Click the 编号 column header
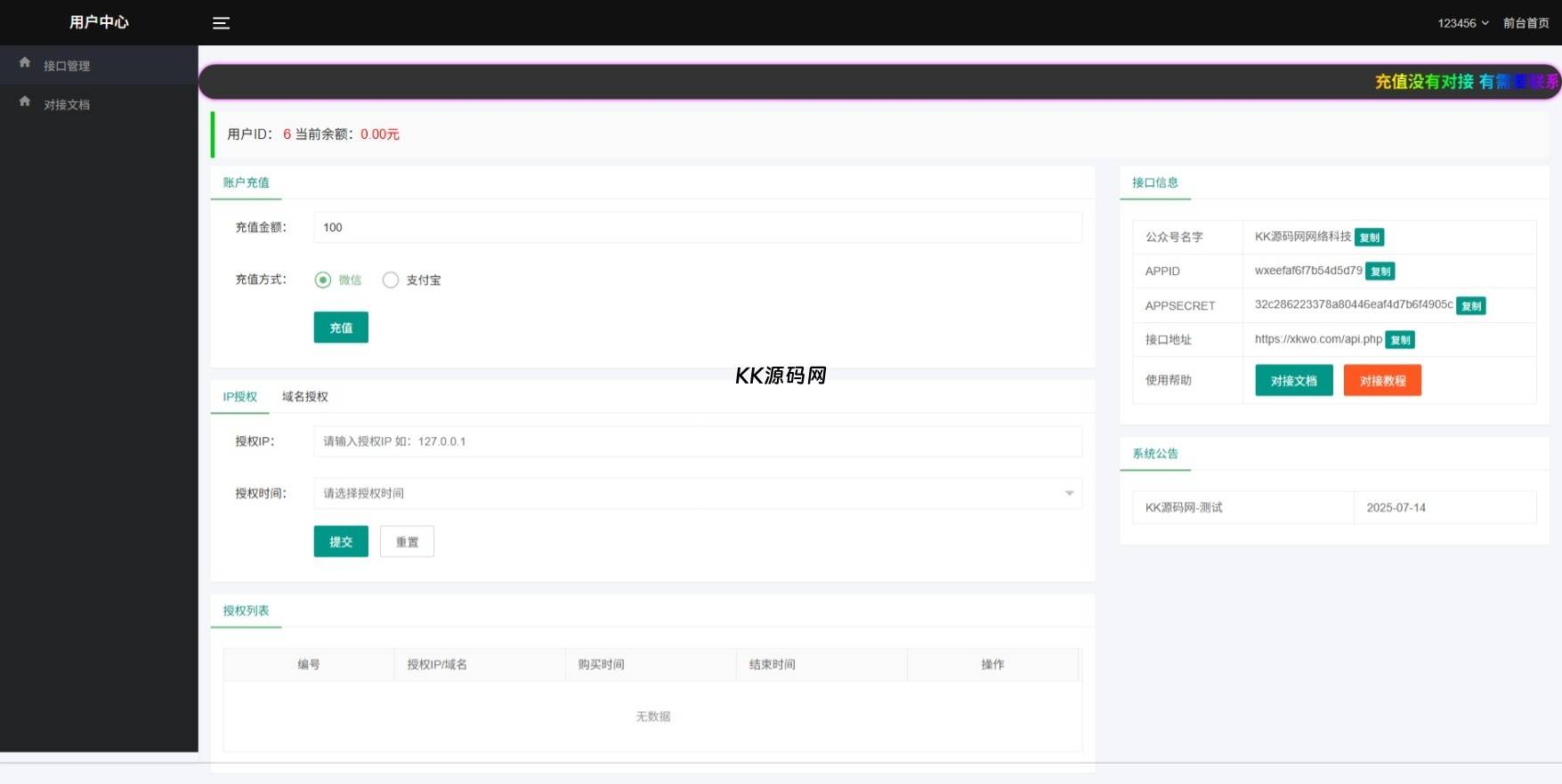The image size is (1562, 784). pyautogui.click(x=309, y=665)
